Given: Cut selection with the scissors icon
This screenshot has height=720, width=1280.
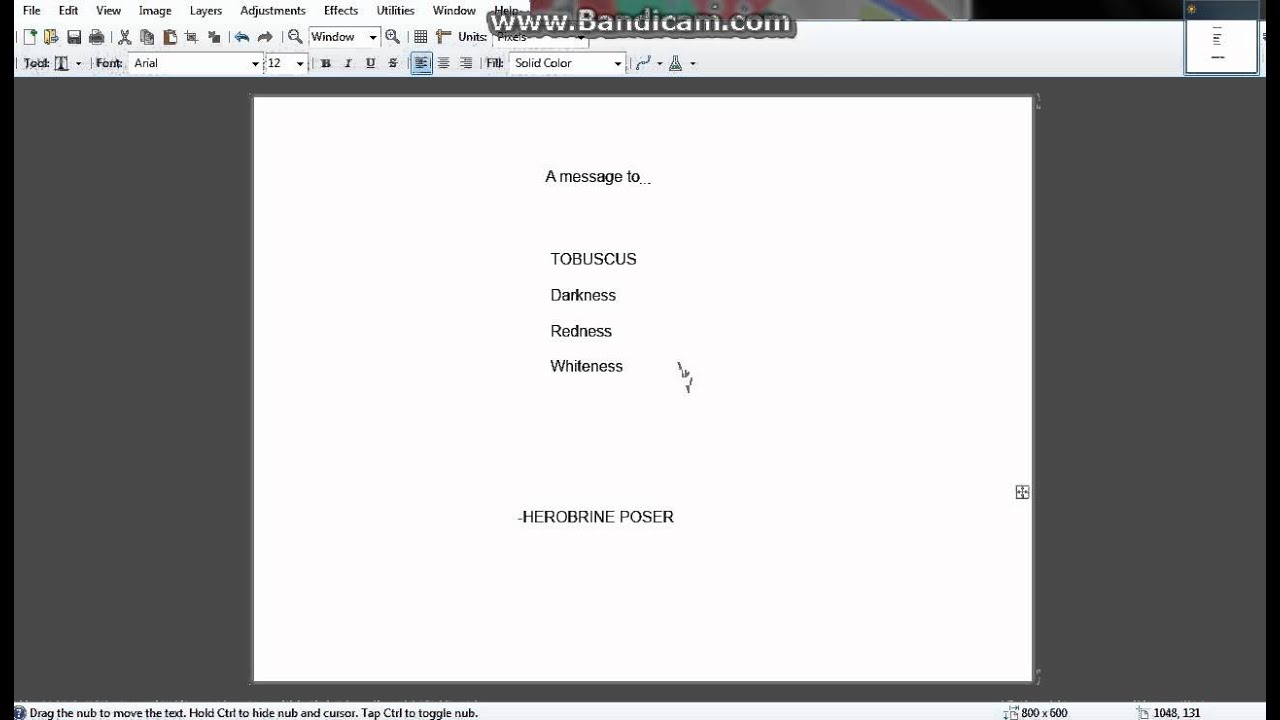Looking at the screenshot, I should [125, 37].
